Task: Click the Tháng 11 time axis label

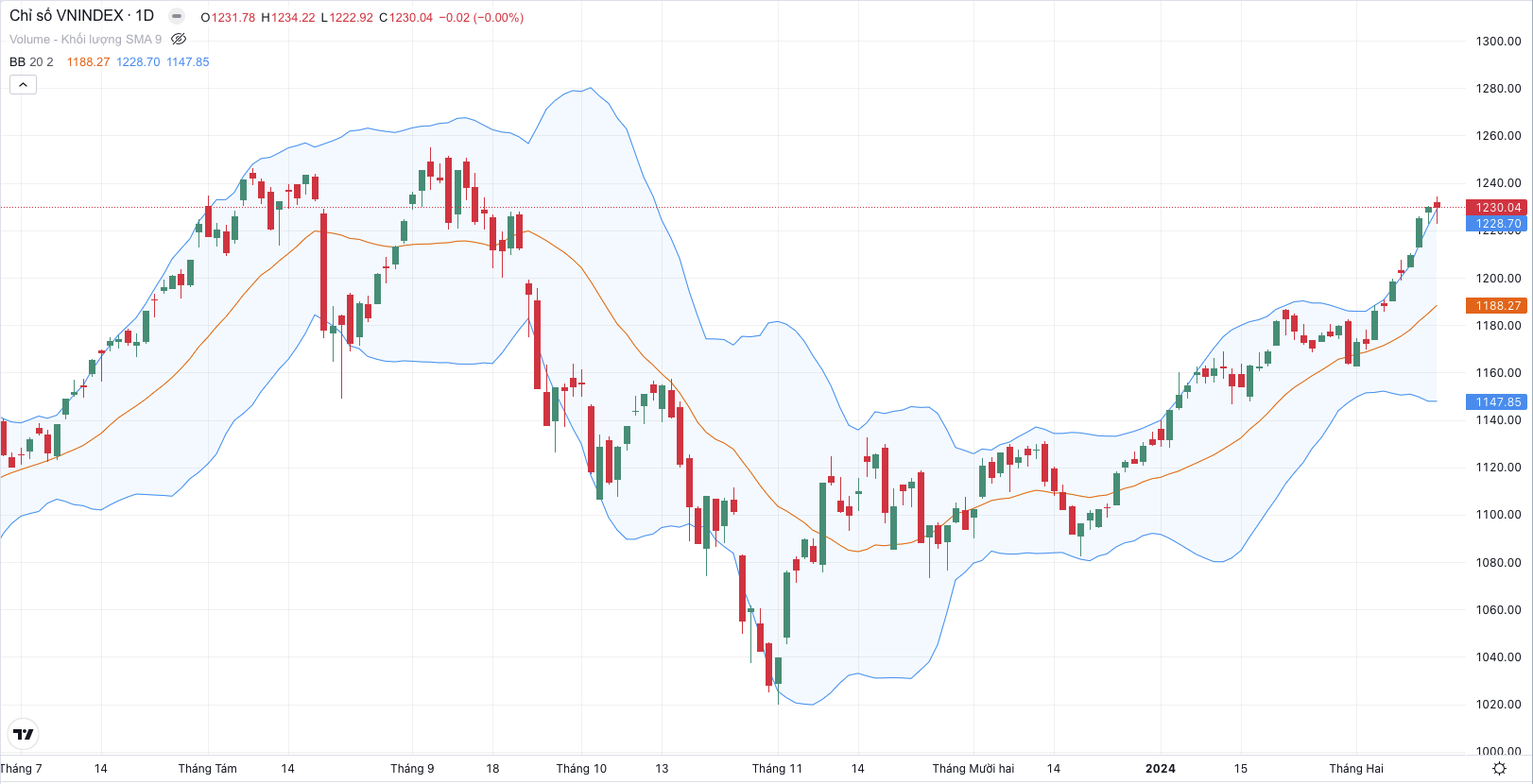Action: (777, 769)
